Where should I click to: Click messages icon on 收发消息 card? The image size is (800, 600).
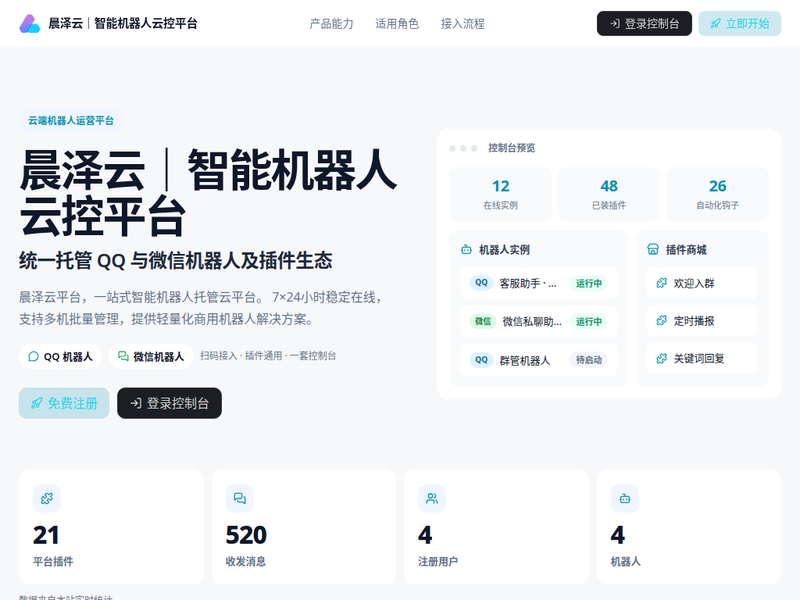[x=240, y=498]
